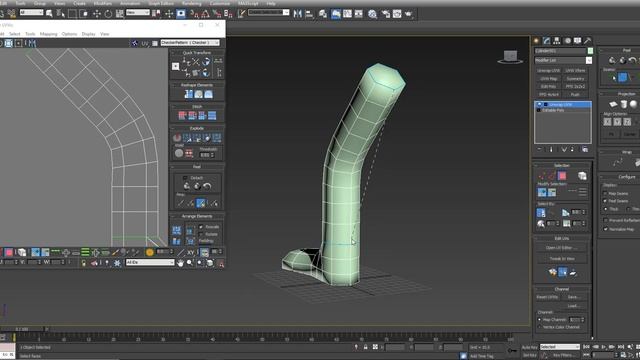
Task: Click the Save button in Channel rollout
Action: 573,297
